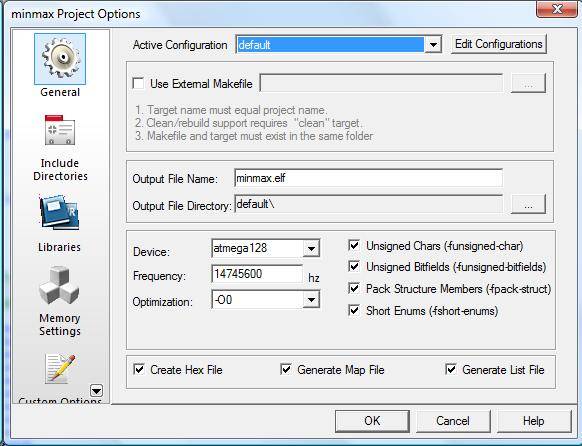
Task: Browse for external makefile with ellipsis button
Action: pos(528,83)
